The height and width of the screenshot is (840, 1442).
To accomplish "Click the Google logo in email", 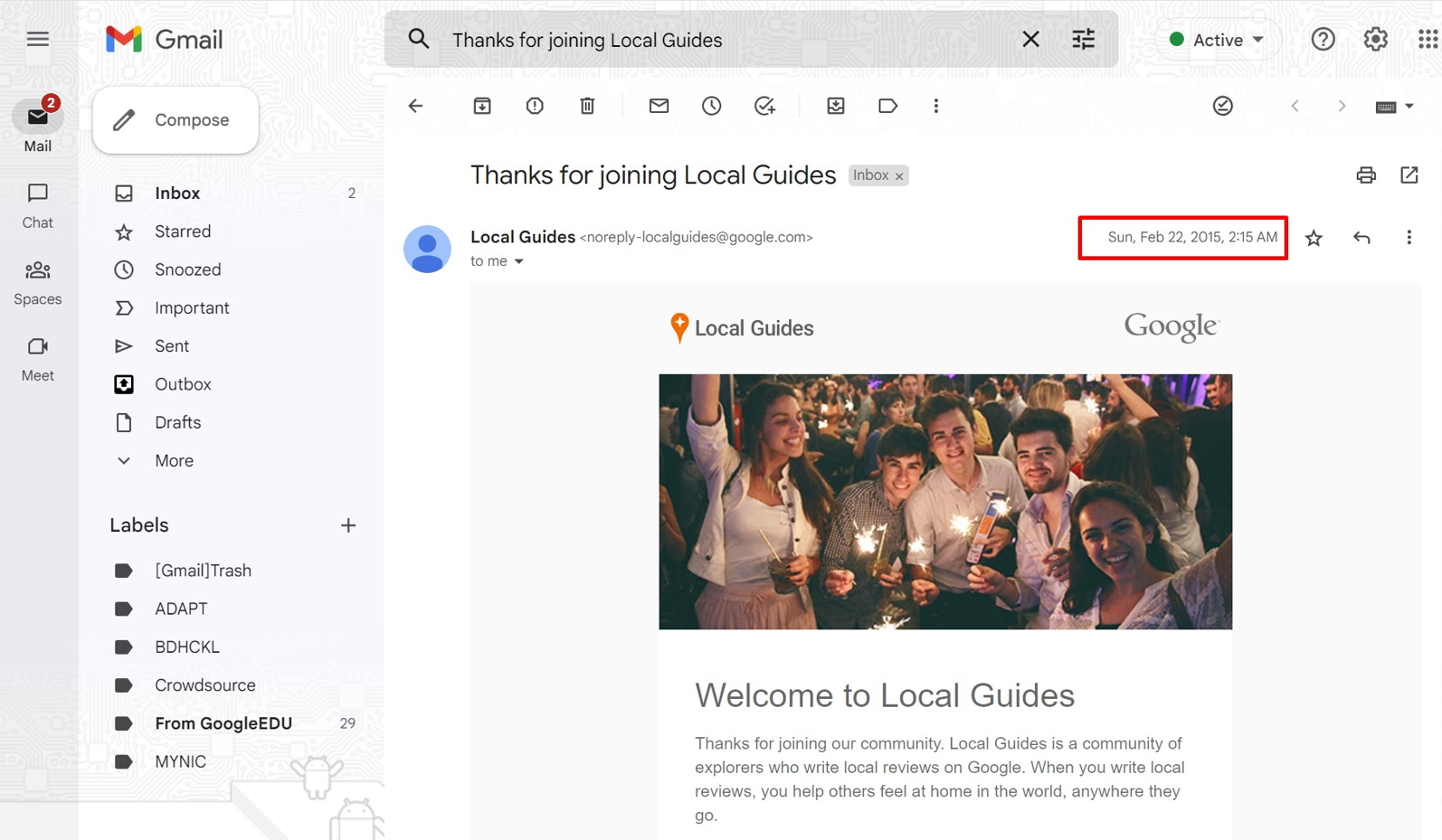I will [1172, 327].
